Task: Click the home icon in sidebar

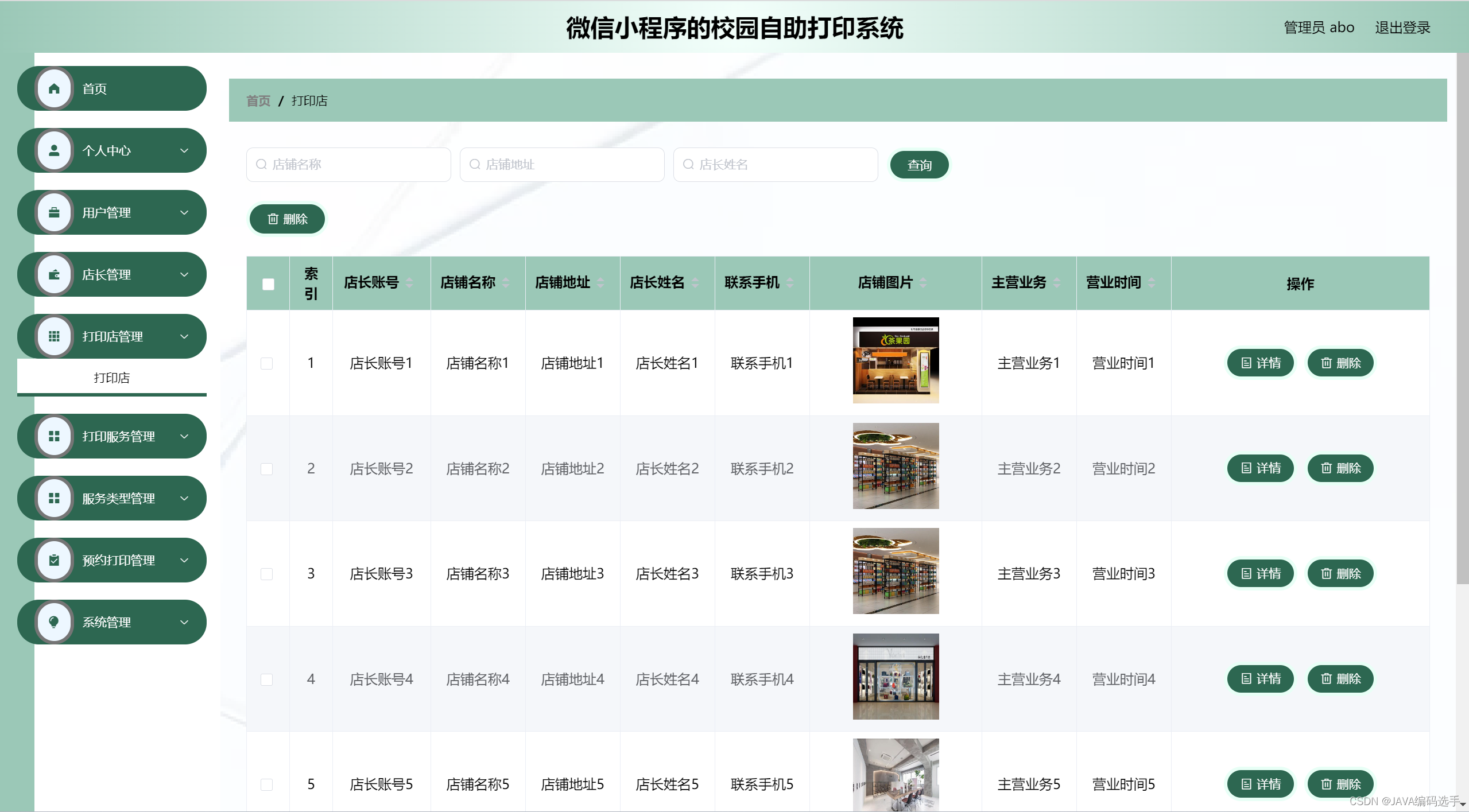Action: pos(54,88)
